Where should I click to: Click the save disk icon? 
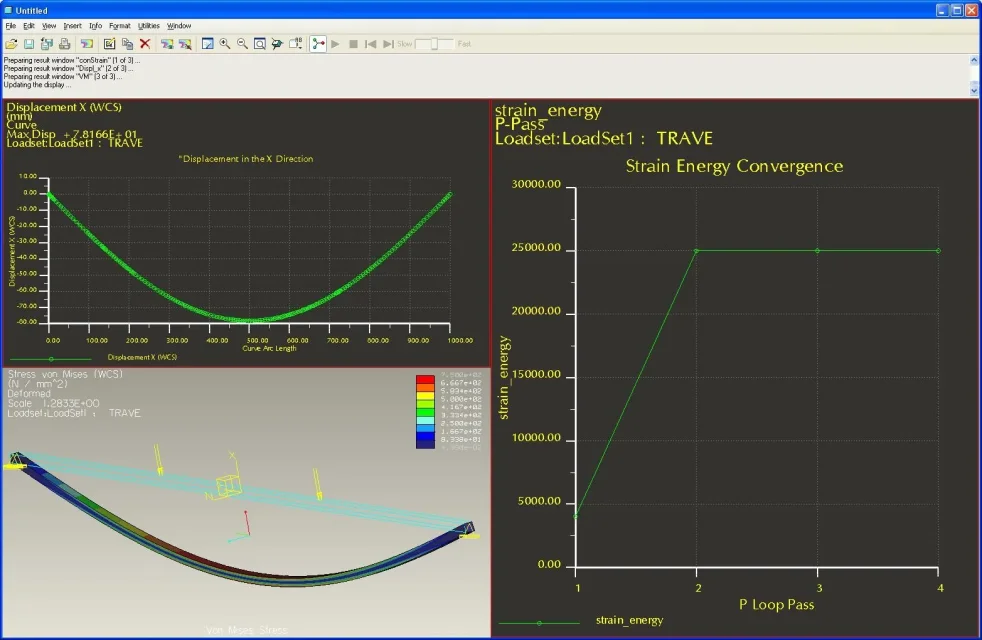[29, 44]
